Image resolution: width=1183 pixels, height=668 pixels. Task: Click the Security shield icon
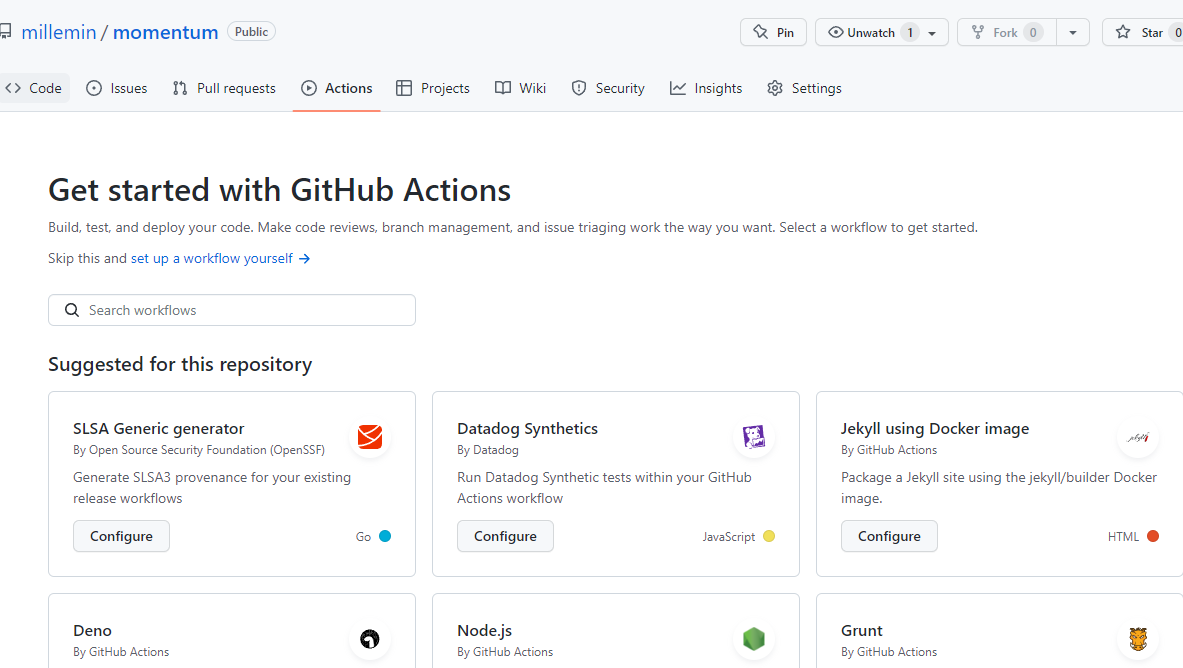[579, 88]
